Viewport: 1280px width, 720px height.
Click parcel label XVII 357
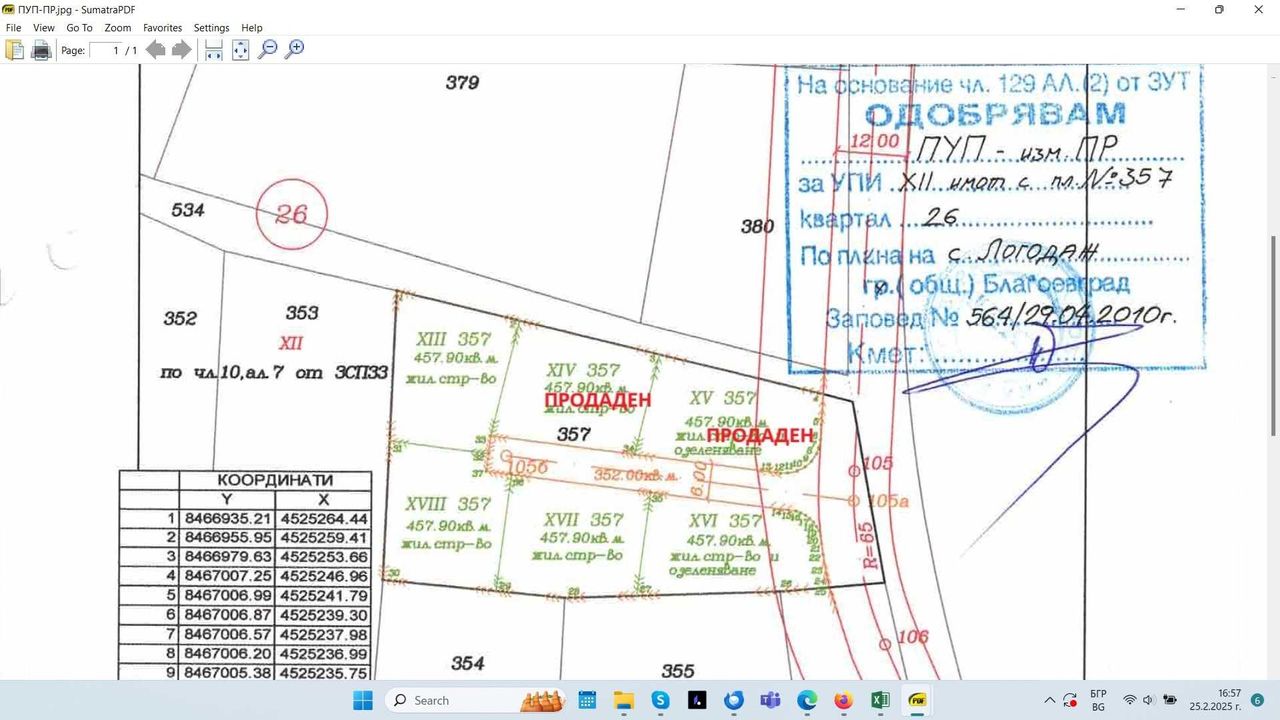pyautogui.click(x=583, y=520)
